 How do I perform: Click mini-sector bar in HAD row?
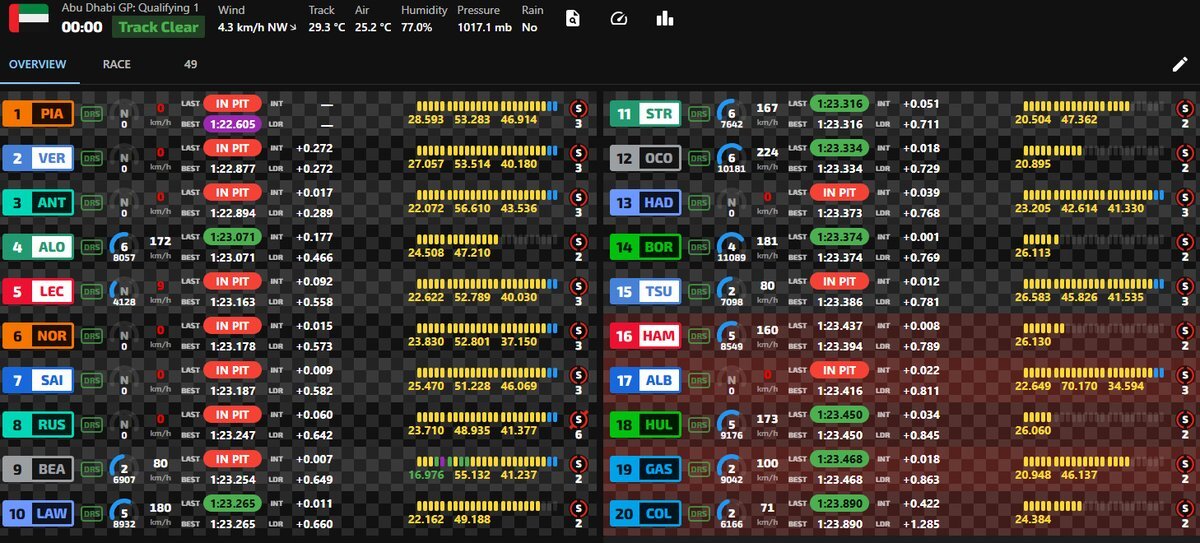pos(1094,193)
